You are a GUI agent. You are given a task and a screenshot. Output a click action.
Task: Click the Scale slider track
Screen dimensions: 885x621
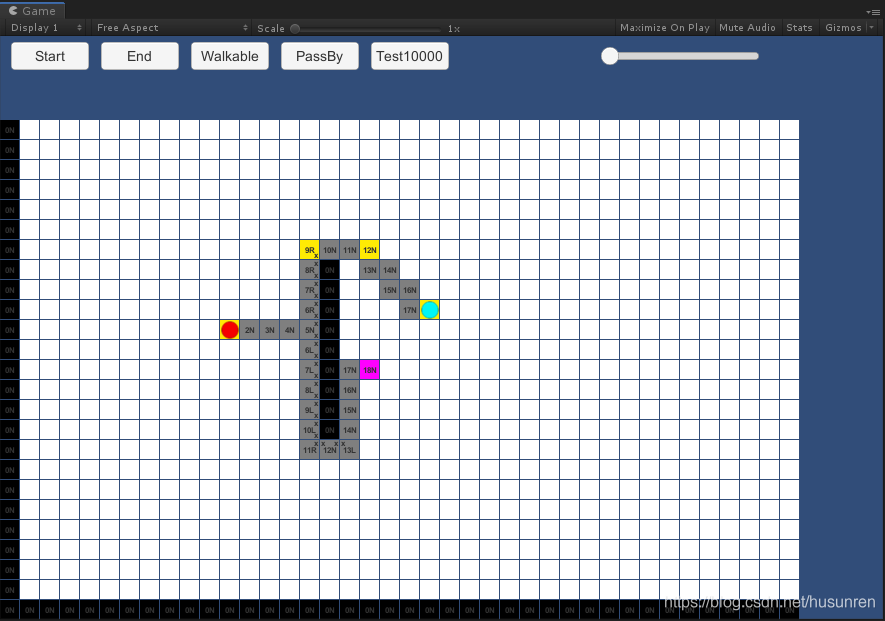click(x=367, y=28)
